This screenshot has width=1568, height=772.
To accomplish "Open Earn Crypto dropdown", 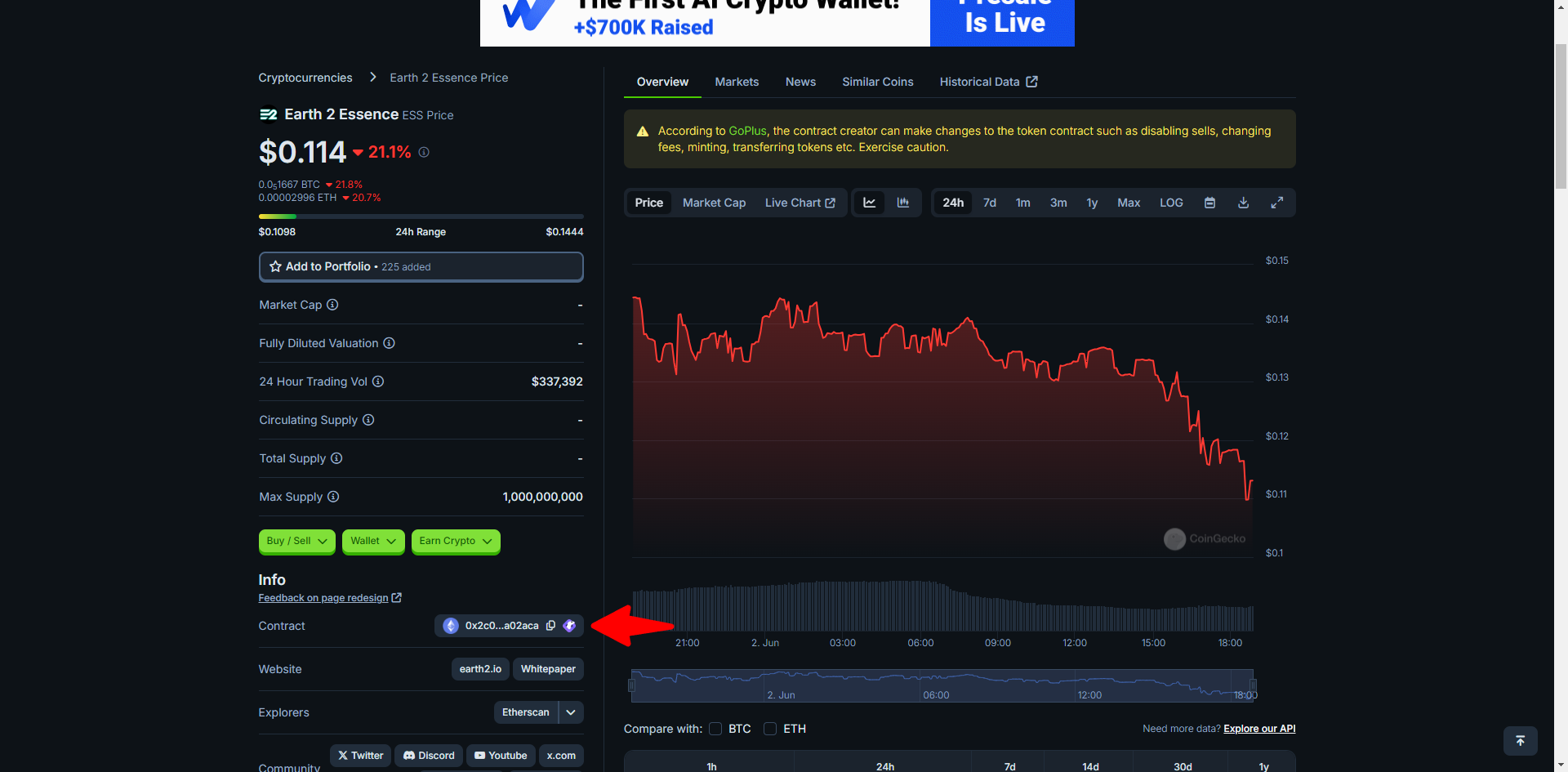I will [x=456, y=541].
